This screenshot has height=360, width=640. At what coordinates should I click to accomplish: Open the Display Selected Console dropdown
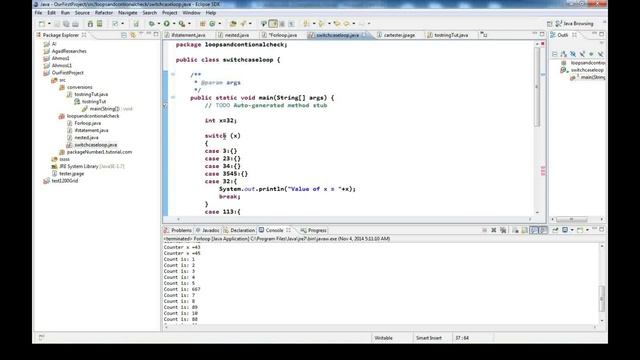[572, 230]
